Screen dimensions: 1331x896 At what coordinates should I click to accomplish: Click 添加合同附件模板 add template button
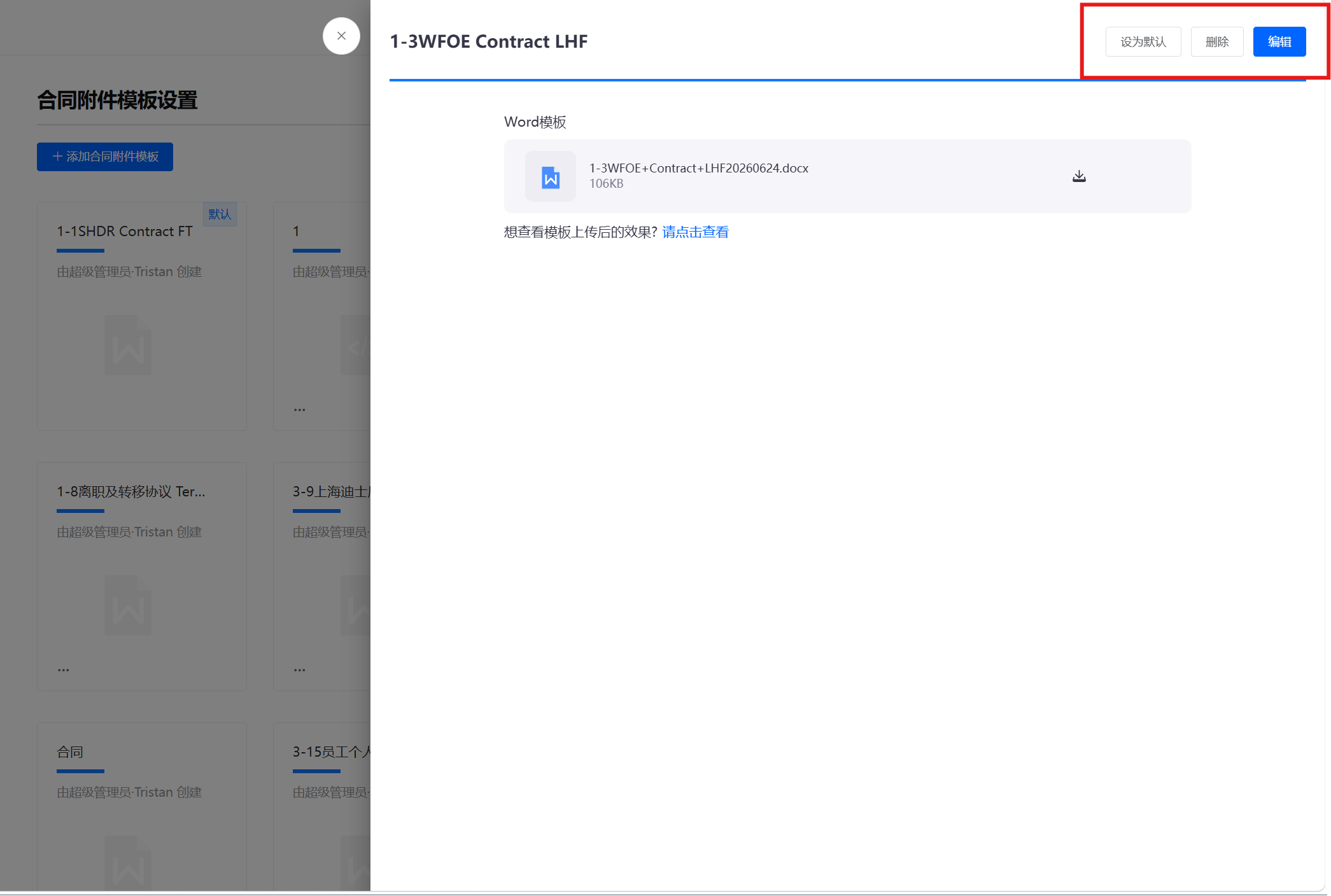coord(105,157)
